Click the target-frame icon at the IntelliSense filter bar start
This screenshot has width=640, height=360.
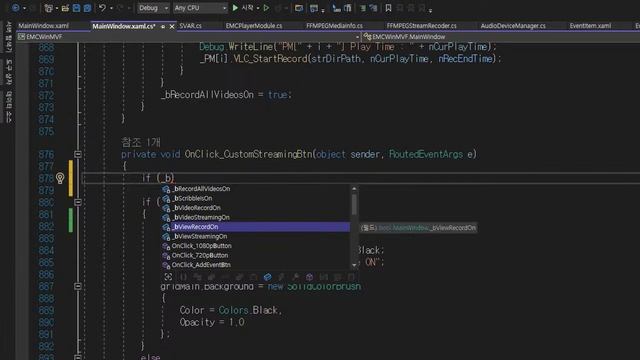coord(168,277)
